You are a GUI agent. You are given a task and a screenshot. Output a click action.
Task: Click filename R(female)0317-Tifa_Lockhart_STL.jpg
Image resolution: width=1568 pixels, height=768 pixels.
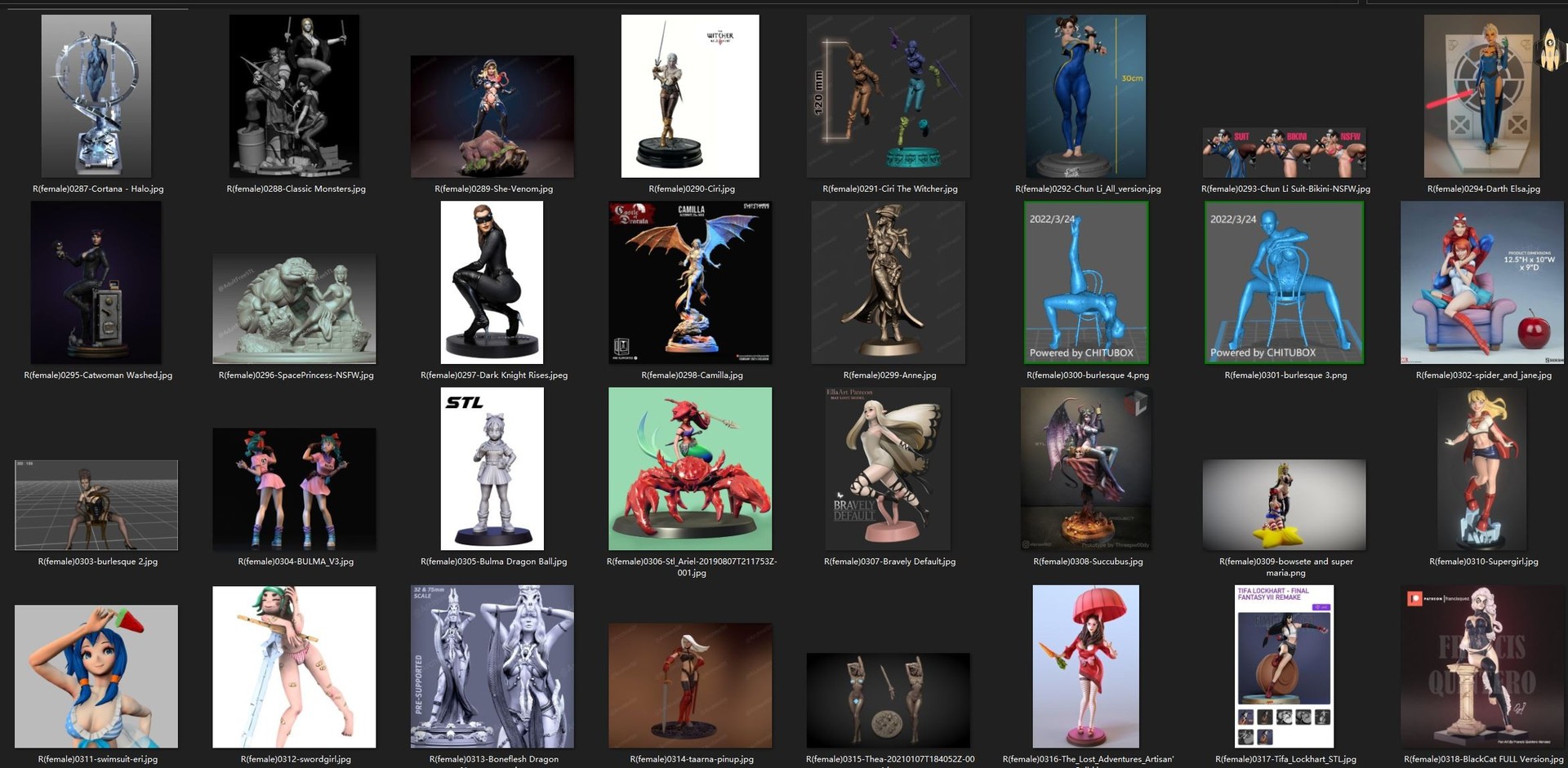1285,759
